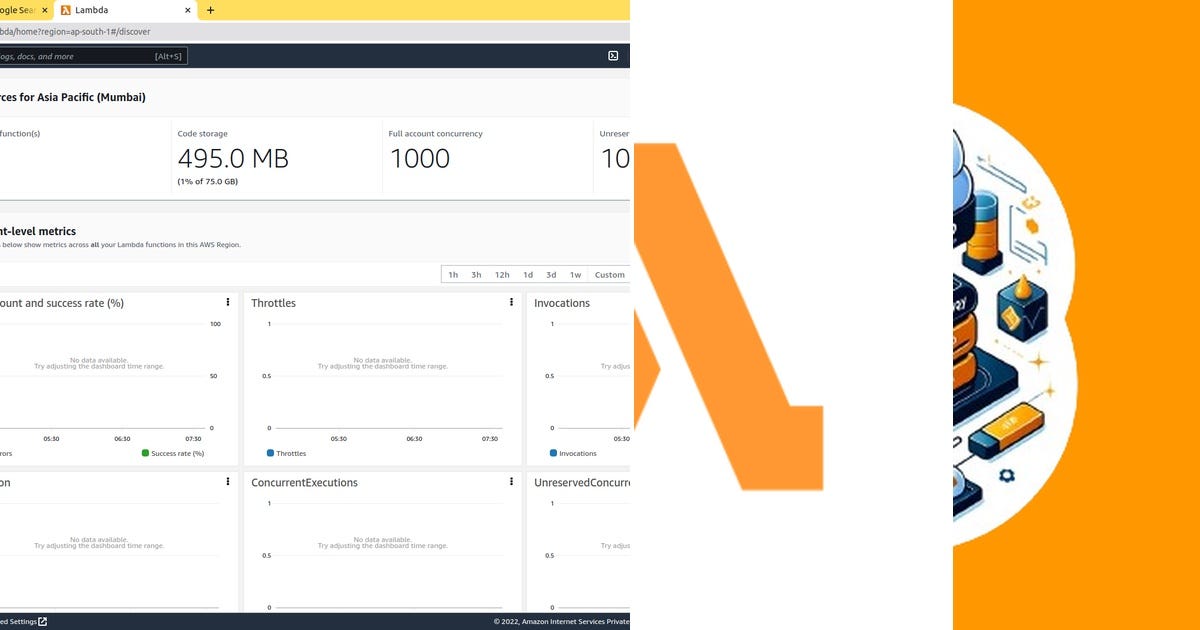Image resolution: width=1200 pixels, height=630 pixels.
Task: Click the Code storage label
Action: (x=203, y=133)
